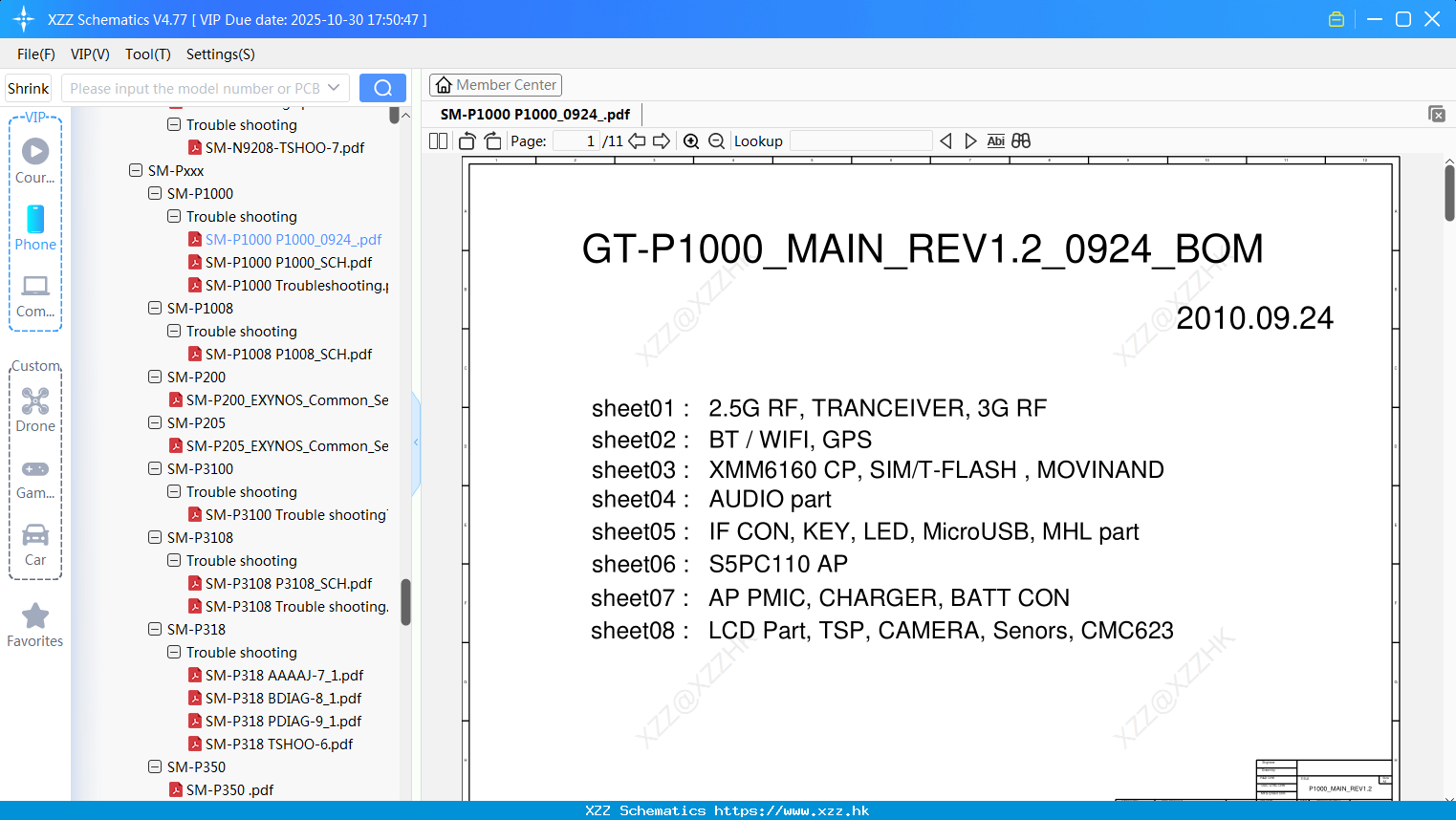1456x820 pixels.
Task: Find next lookup match
Action: [x=970, y=140]
